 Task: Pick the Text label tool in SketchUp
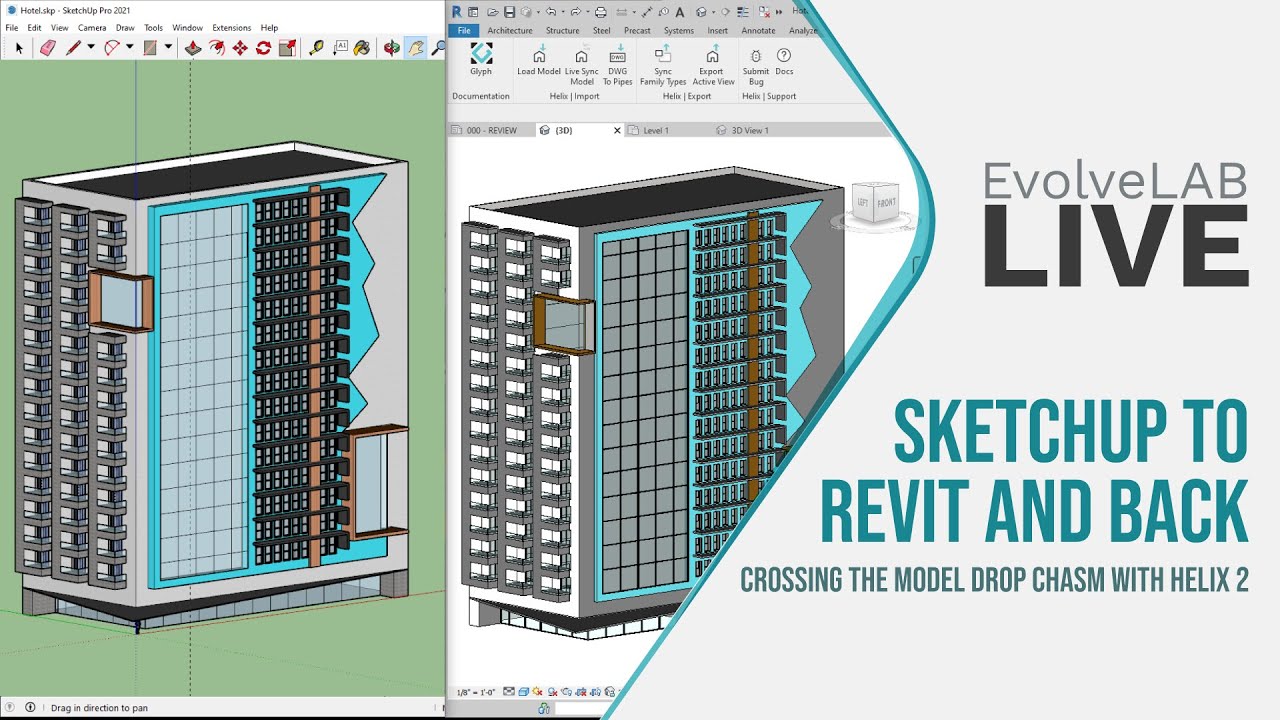click(x=340, y=47)
